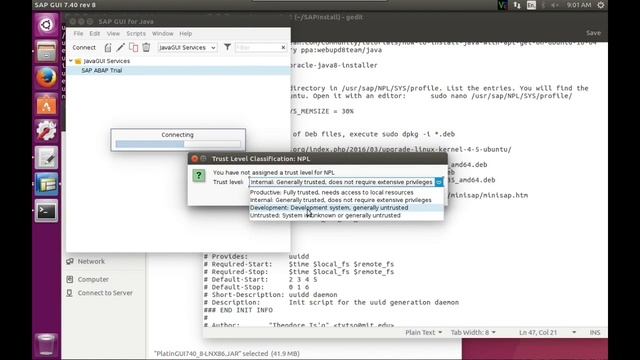Click the JavaGUI Services tree label

coord(107,61)
